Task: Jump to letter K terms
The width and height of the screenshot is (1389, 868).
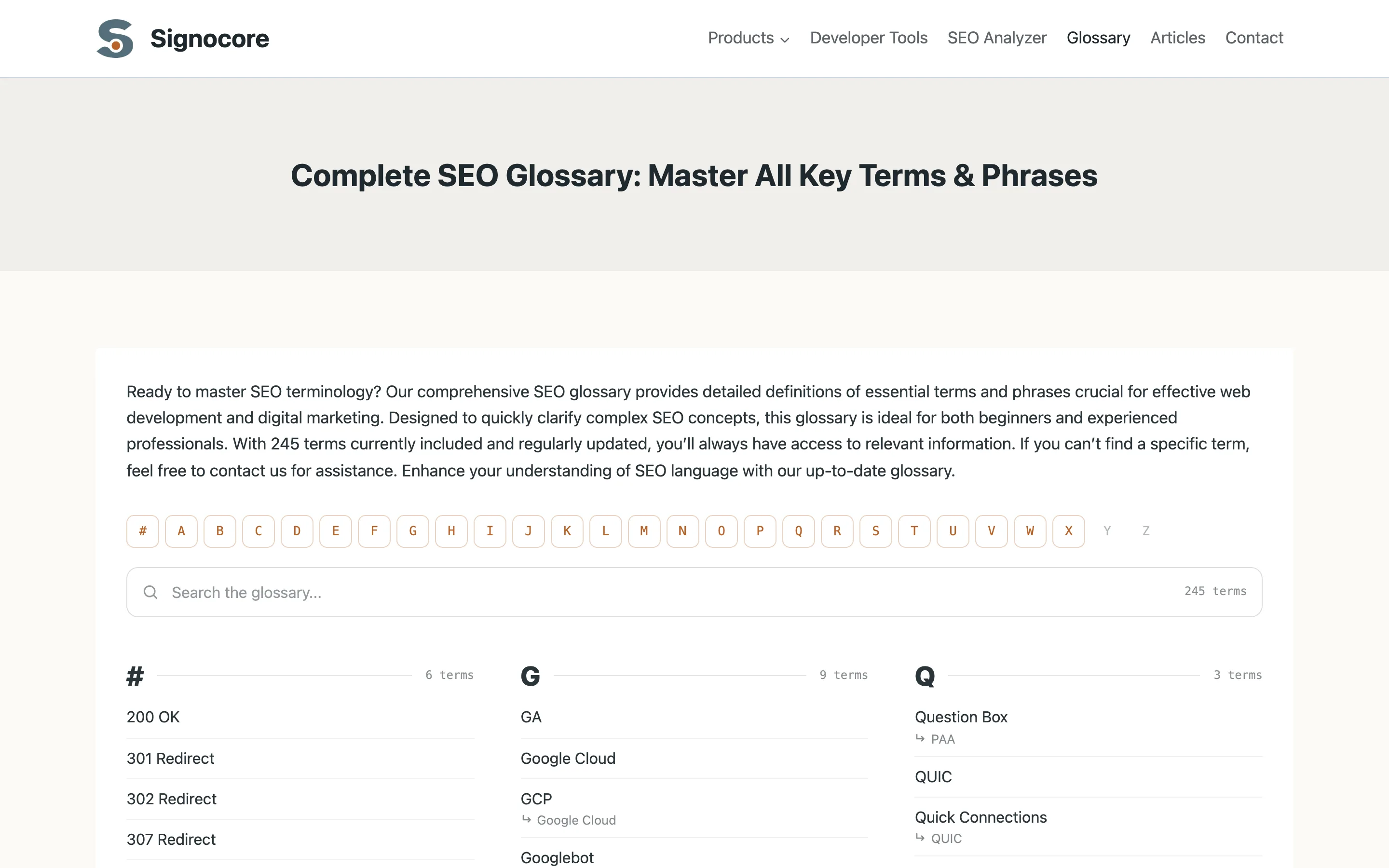Action: coord(567,531)
